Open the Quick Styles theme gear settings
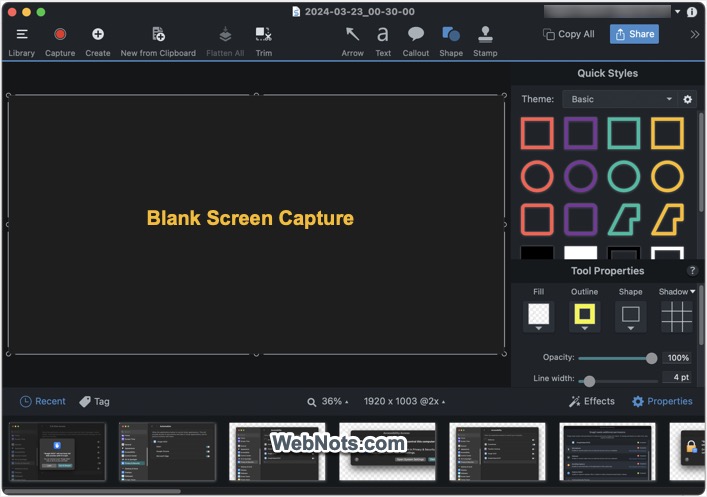707x497 pixels. (687, 99)
